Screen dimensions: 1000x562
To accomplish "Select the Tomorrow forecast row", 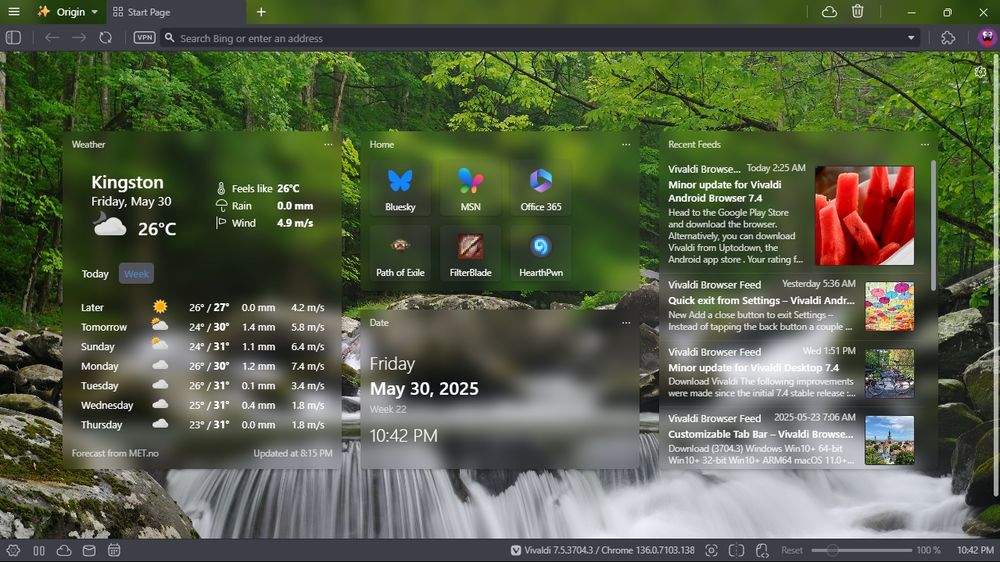I will 203,327.
